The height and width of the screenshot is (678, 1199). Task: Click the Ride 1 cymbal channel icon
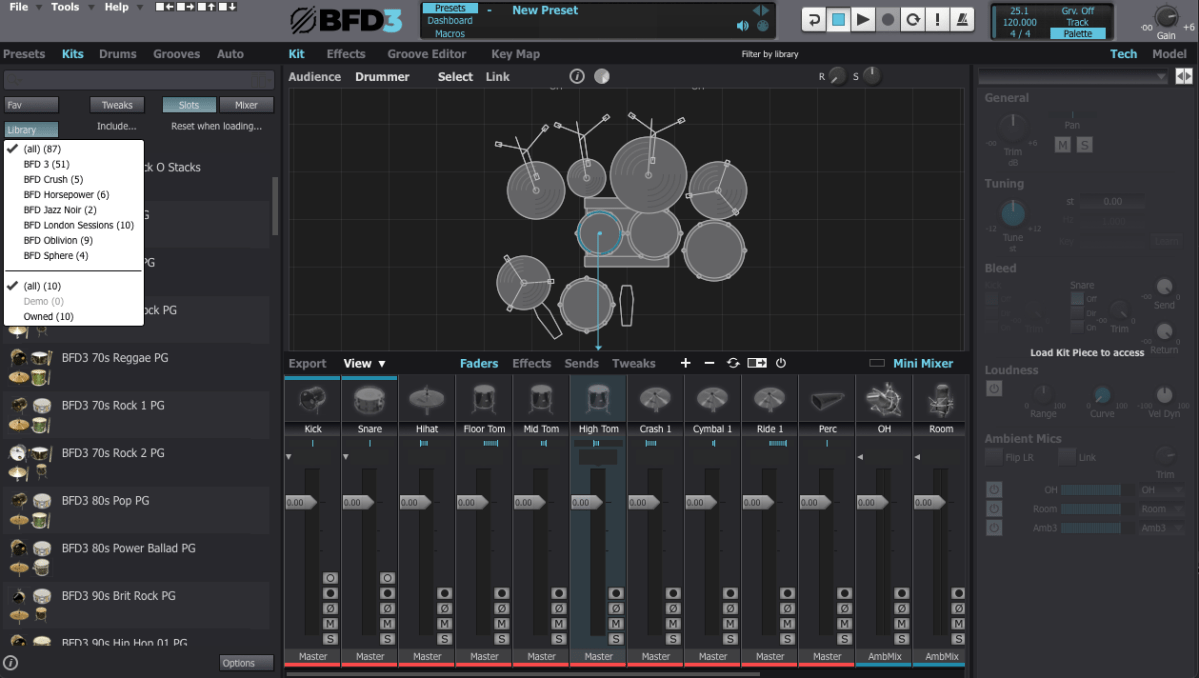[770, 400]
